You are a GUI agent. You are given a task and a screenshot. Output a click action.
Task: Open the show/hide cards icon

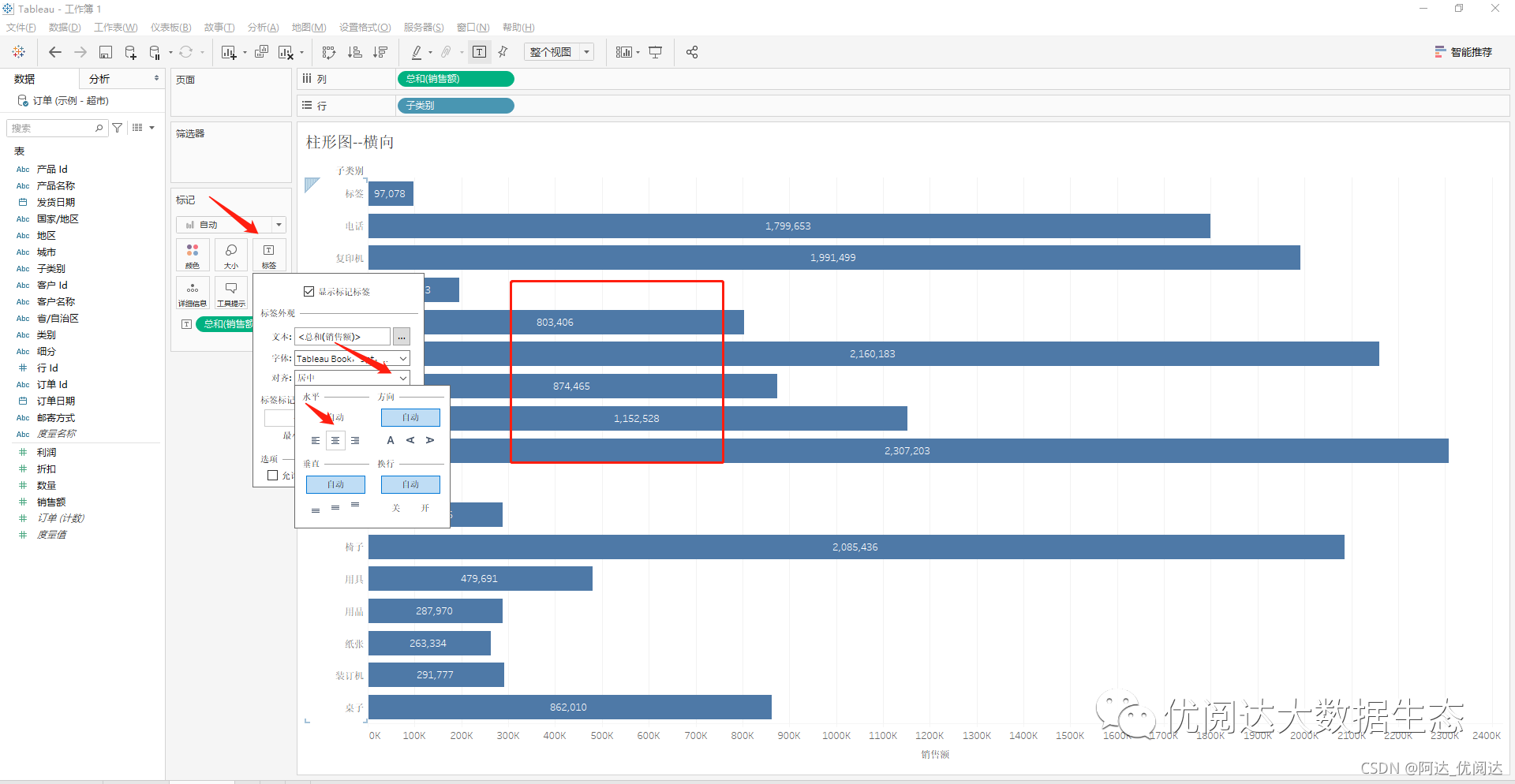(623, 52)
